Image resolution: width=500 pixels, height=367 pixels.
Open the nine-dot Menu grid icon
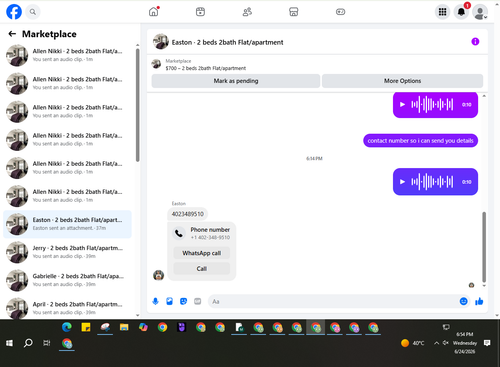[442, 12]
